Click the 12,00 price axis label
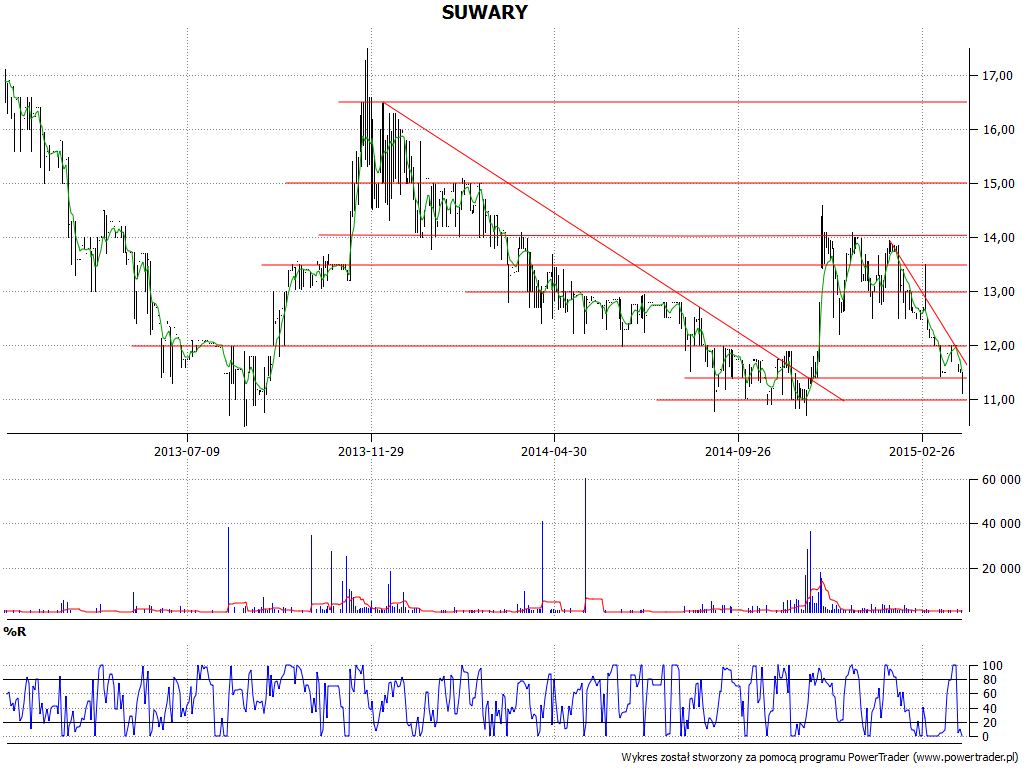The image size is (1024, 768). point(999,345)
